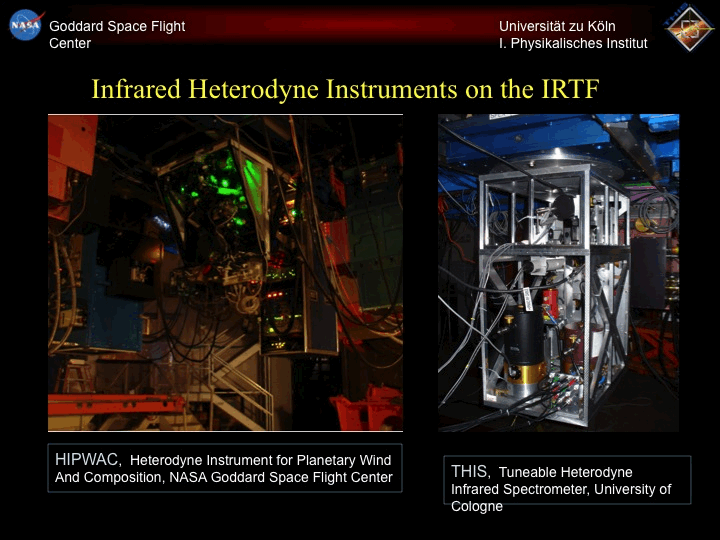
Task: Click the slide title about Infrared Heterodyne Instruments
Action: 345,89
